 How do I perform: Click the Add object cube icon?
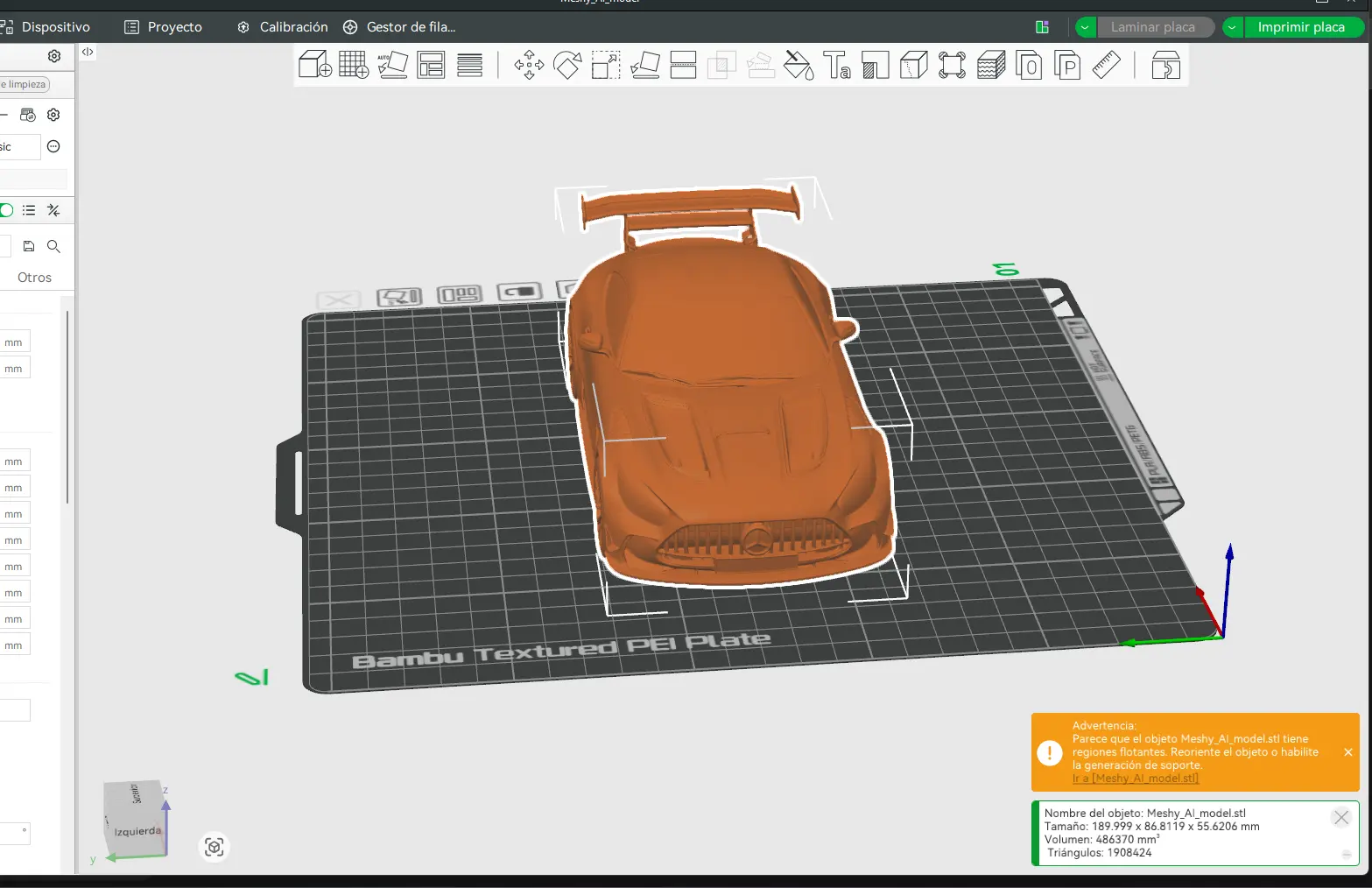pyautogui.click(x=315, y=65)
